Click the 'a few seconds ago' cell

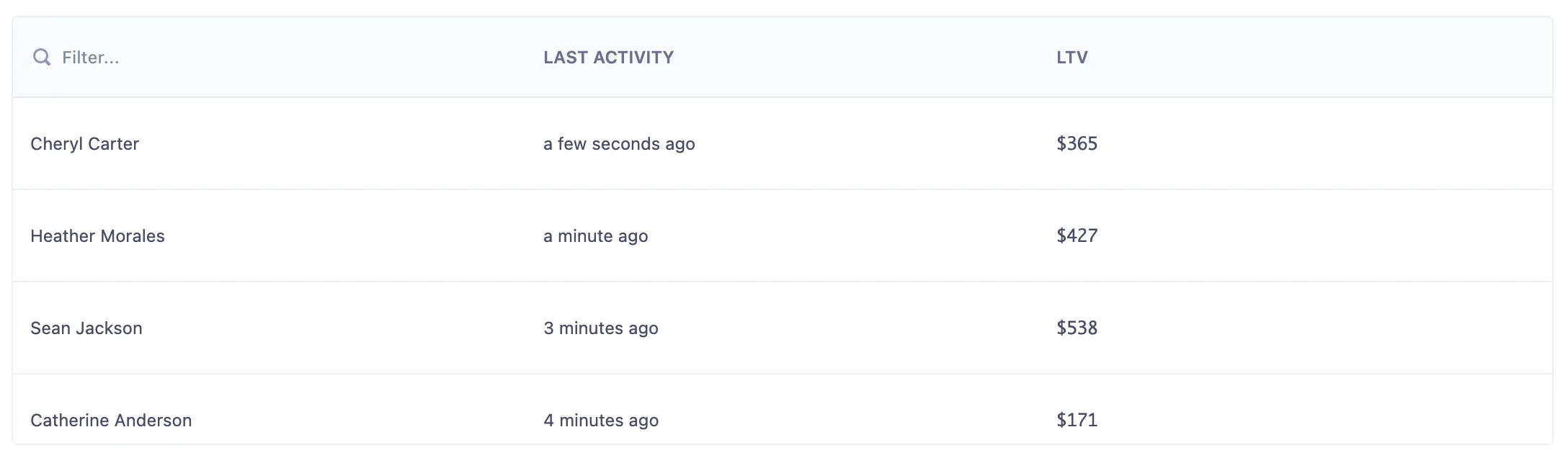pos(619,144)
